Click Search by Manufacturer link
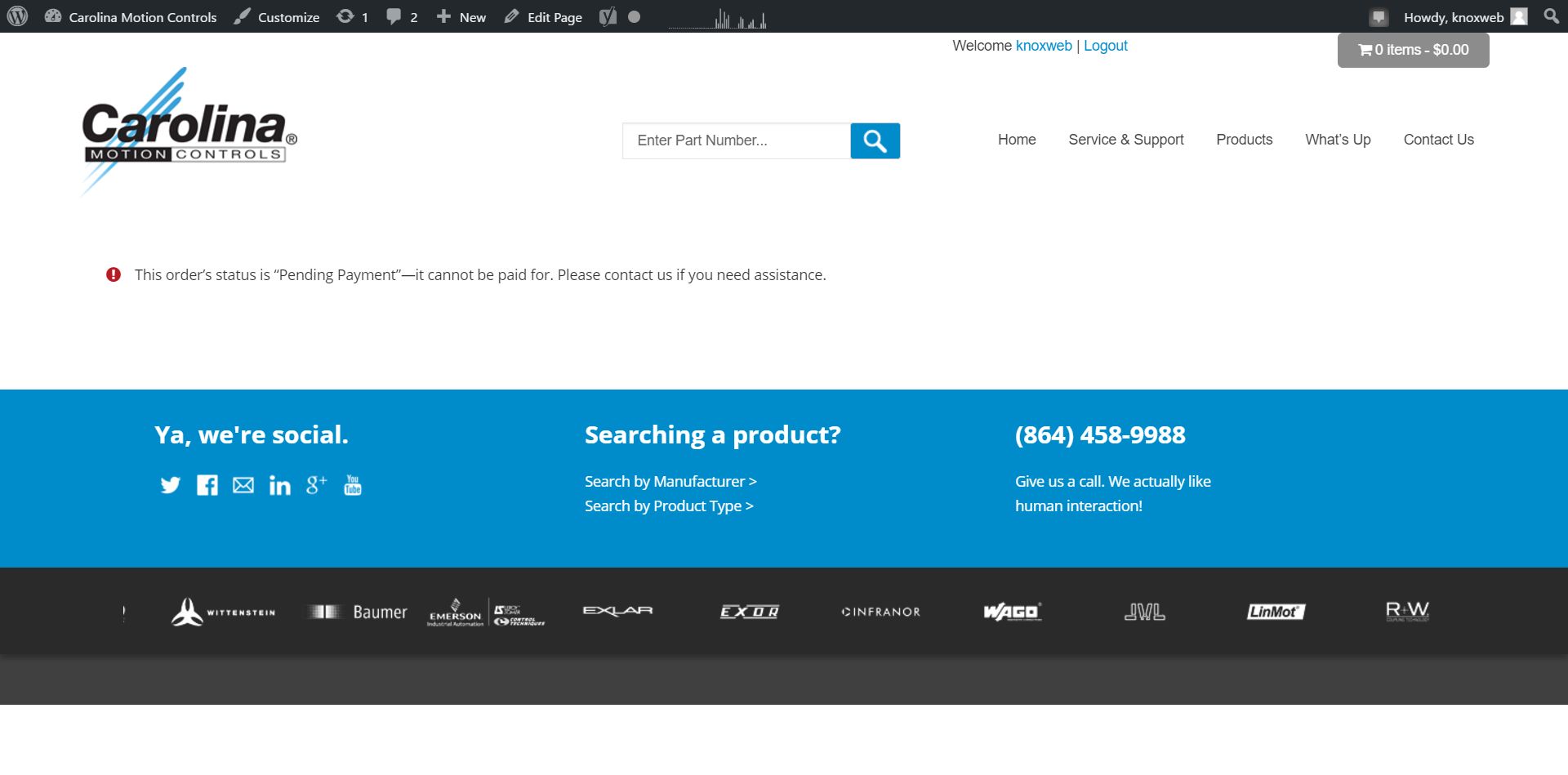 click(670, 482)
